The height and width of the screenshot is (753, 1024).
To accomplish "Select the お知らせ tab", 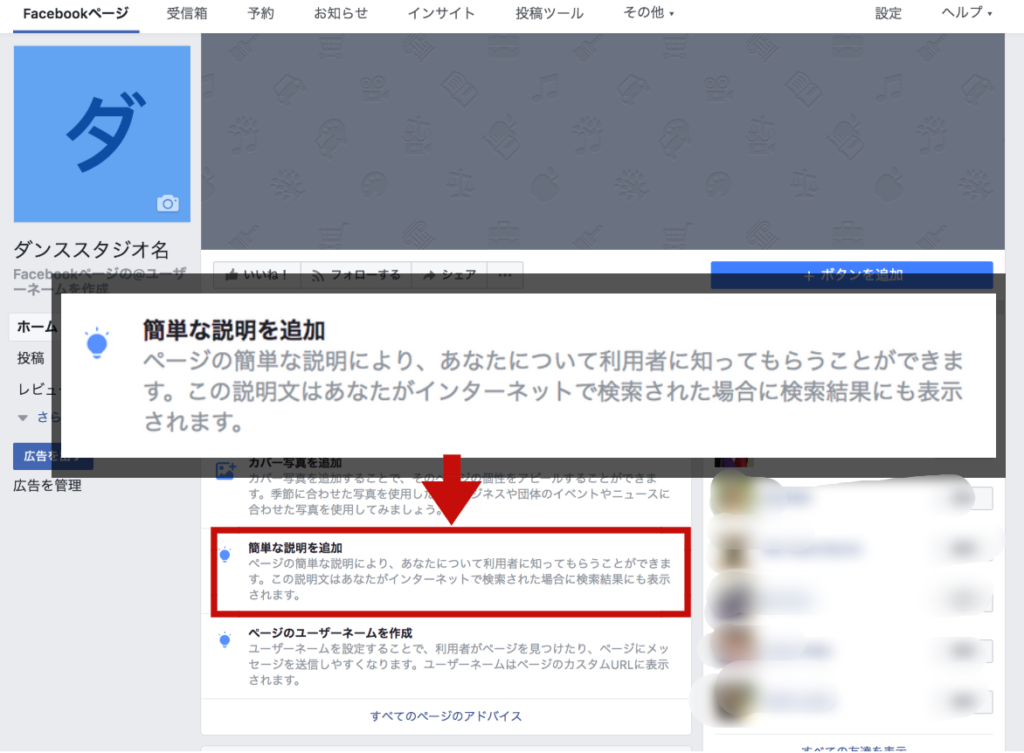I will coord(341,13).
